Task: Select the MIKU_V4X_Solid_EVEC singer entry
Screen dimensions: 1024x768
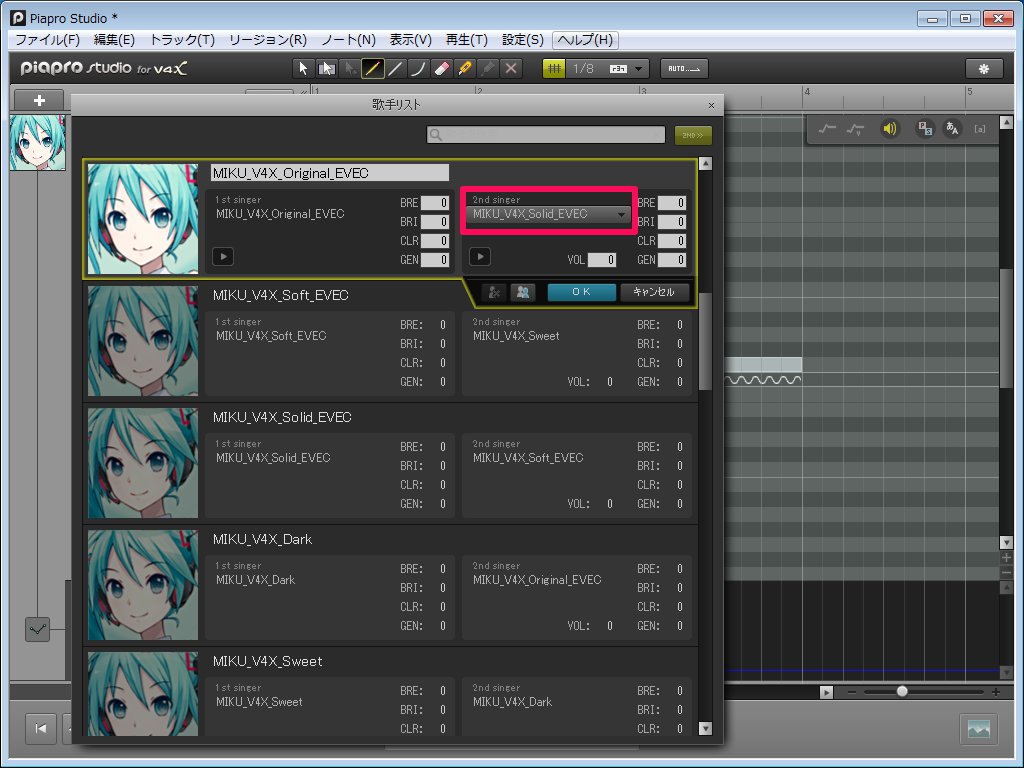Action: pos(391,464)
